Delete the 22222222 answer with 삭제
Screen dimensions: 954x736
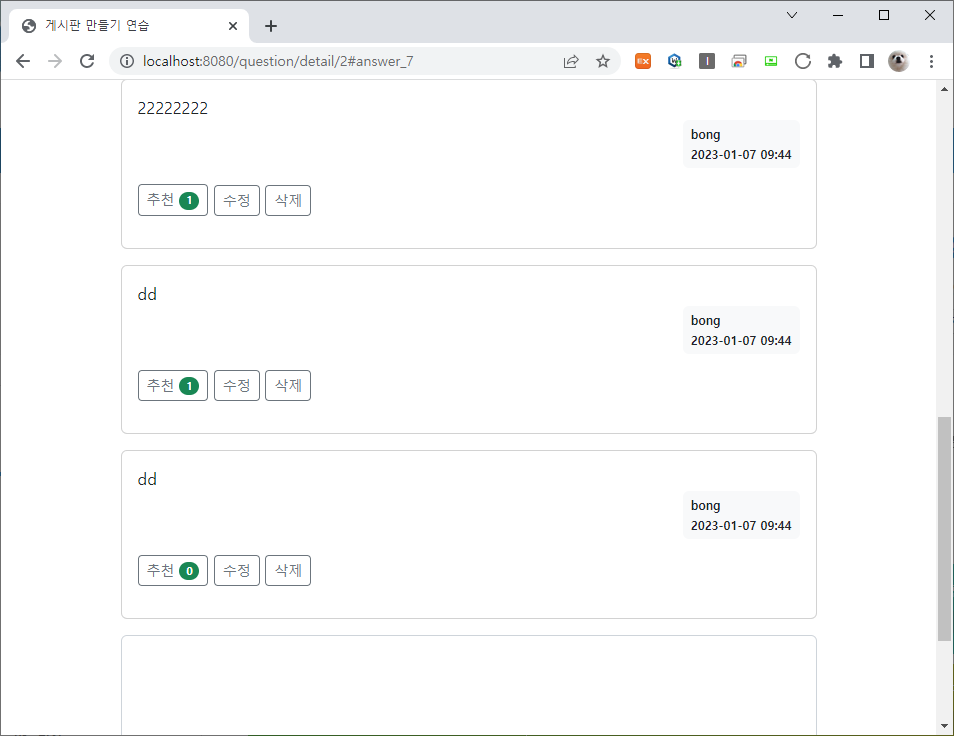click(x=288, y=200)
